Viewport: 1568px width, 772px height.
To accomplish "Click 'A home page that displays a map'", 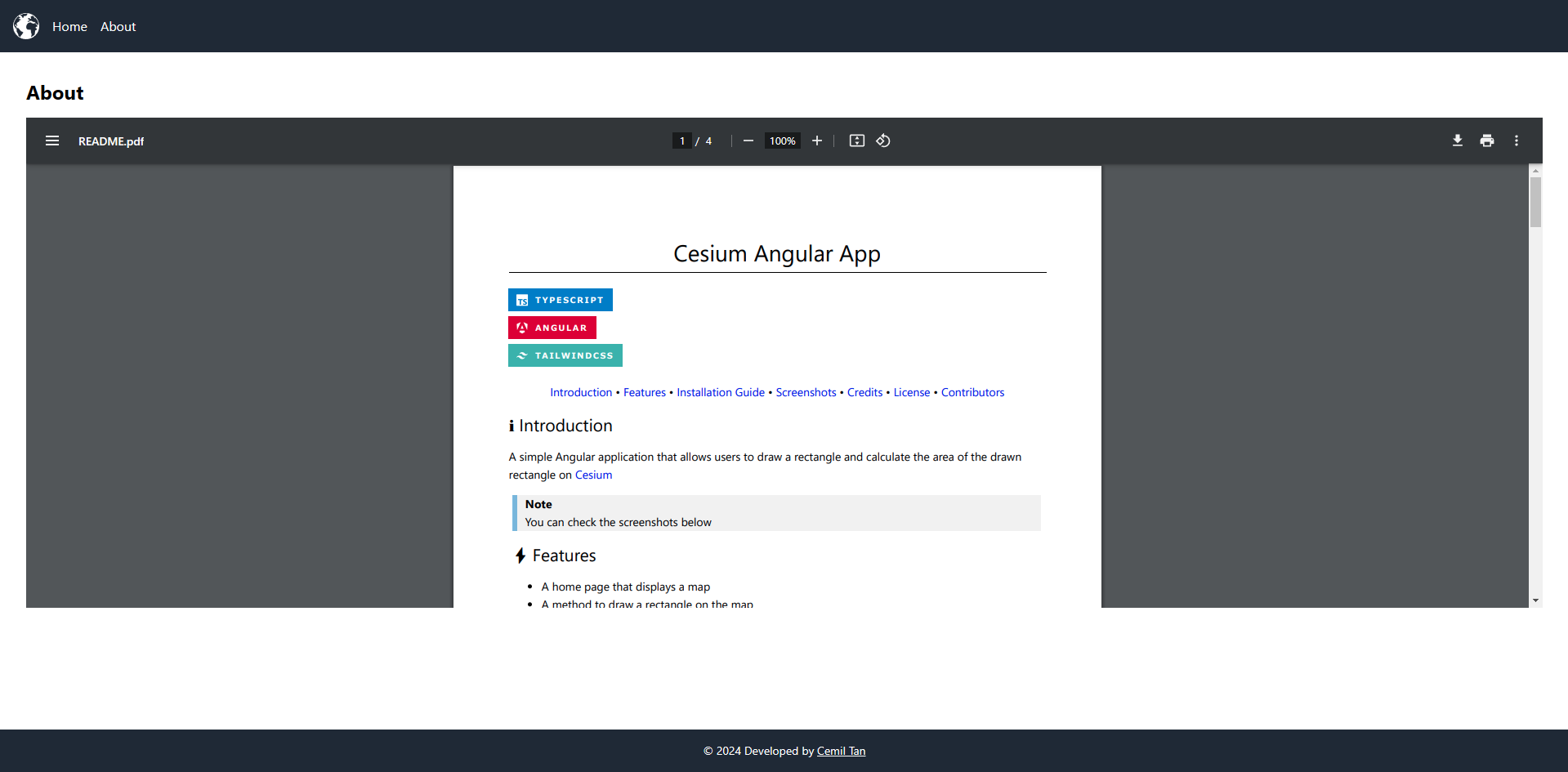I will pyautogui.click(x=626, y=587).
